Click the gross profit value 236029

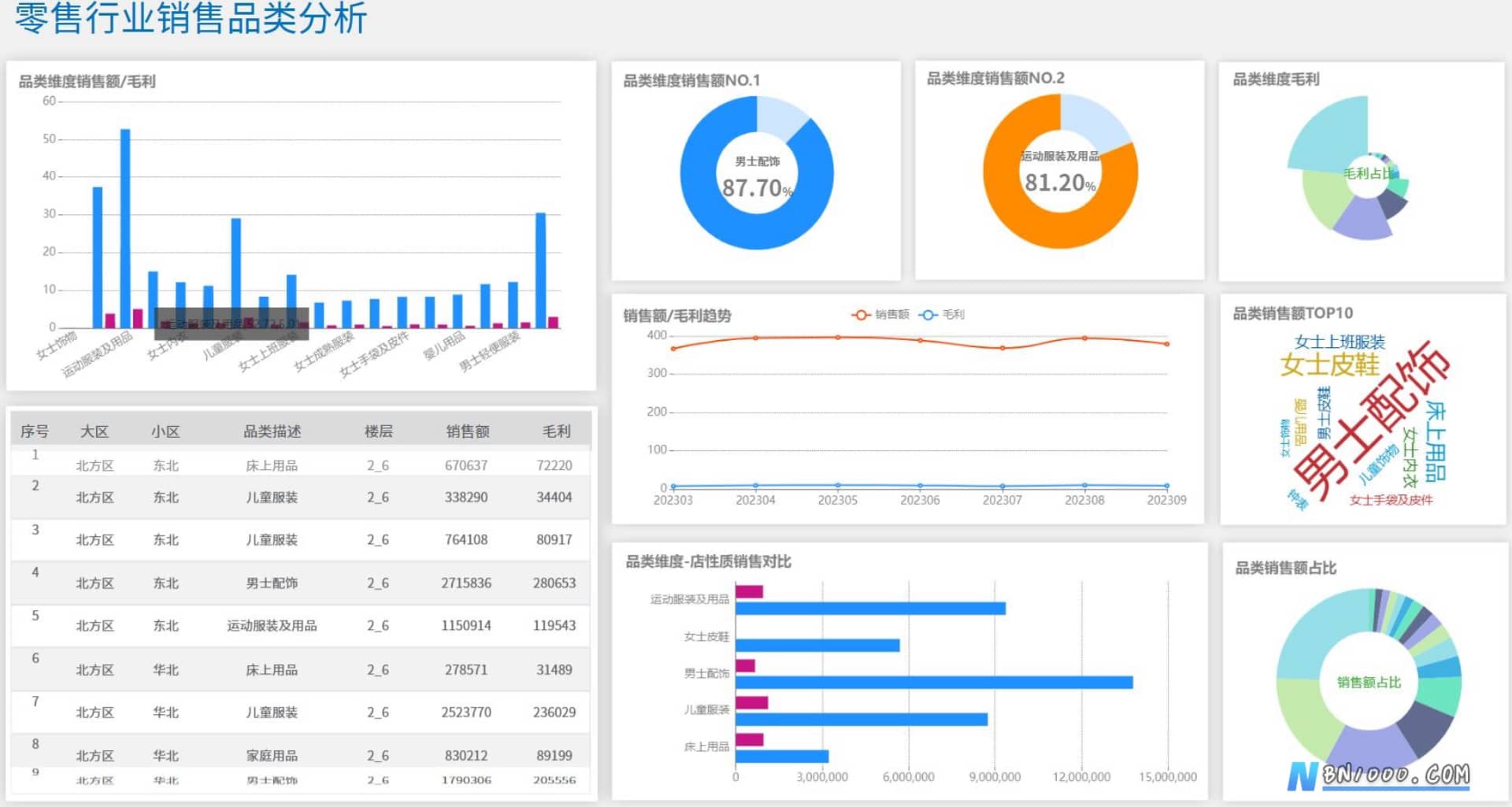554,713
